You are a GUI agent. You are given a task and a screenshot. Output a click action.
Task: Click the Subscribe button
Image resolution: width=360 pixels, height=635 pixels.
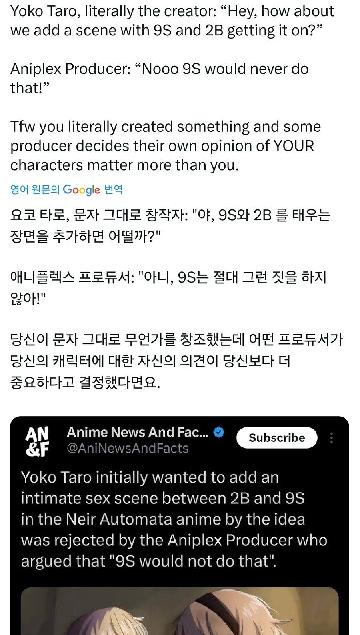pos(277,438)
